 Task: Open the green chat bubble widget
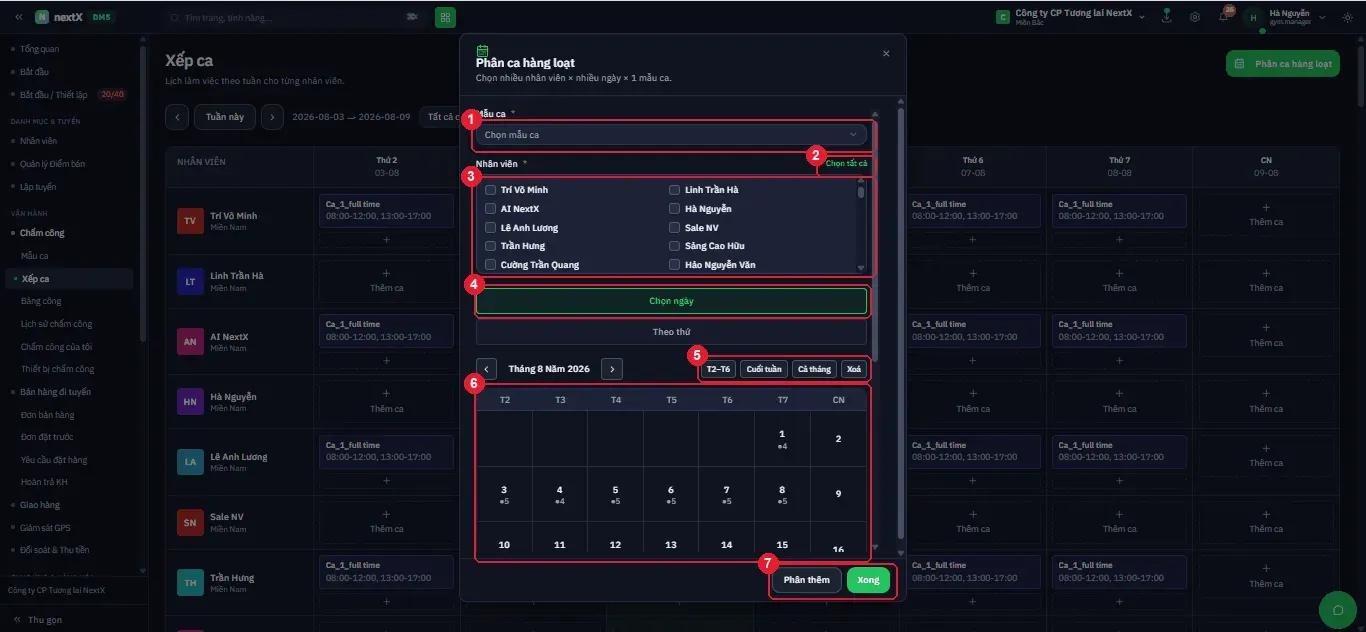(1337, 607)
